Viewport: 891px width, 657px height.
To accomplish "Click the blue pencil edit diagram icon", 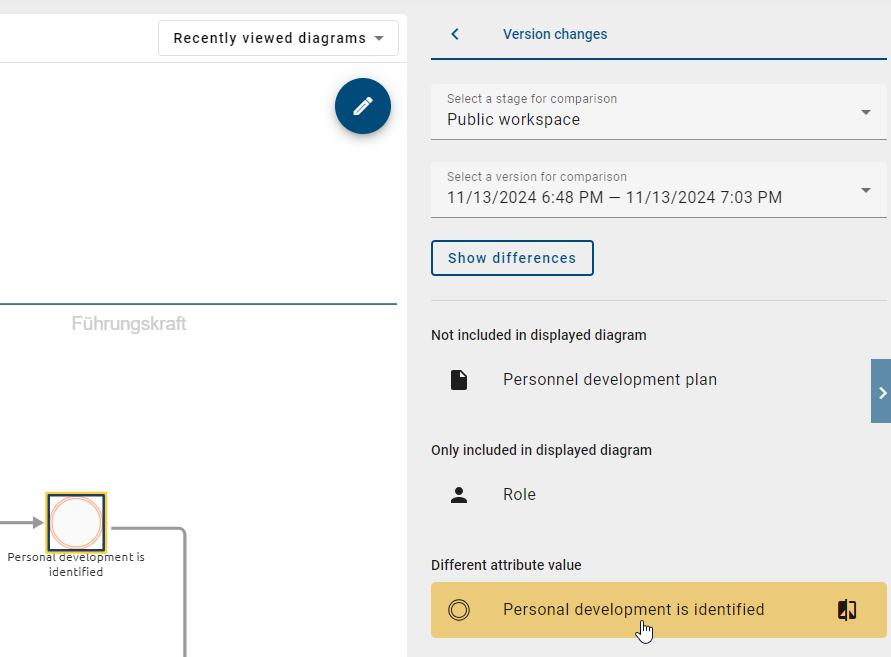I will tap(362, 106).
